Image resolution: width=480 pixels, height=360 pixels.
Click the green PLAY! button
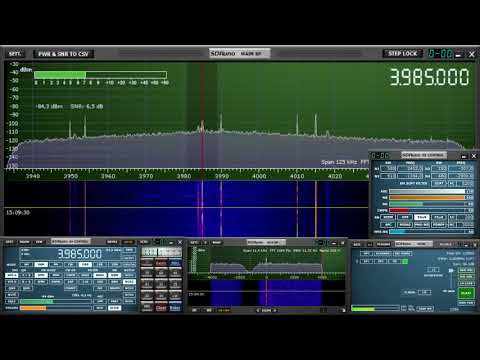[x=467, y=293]
